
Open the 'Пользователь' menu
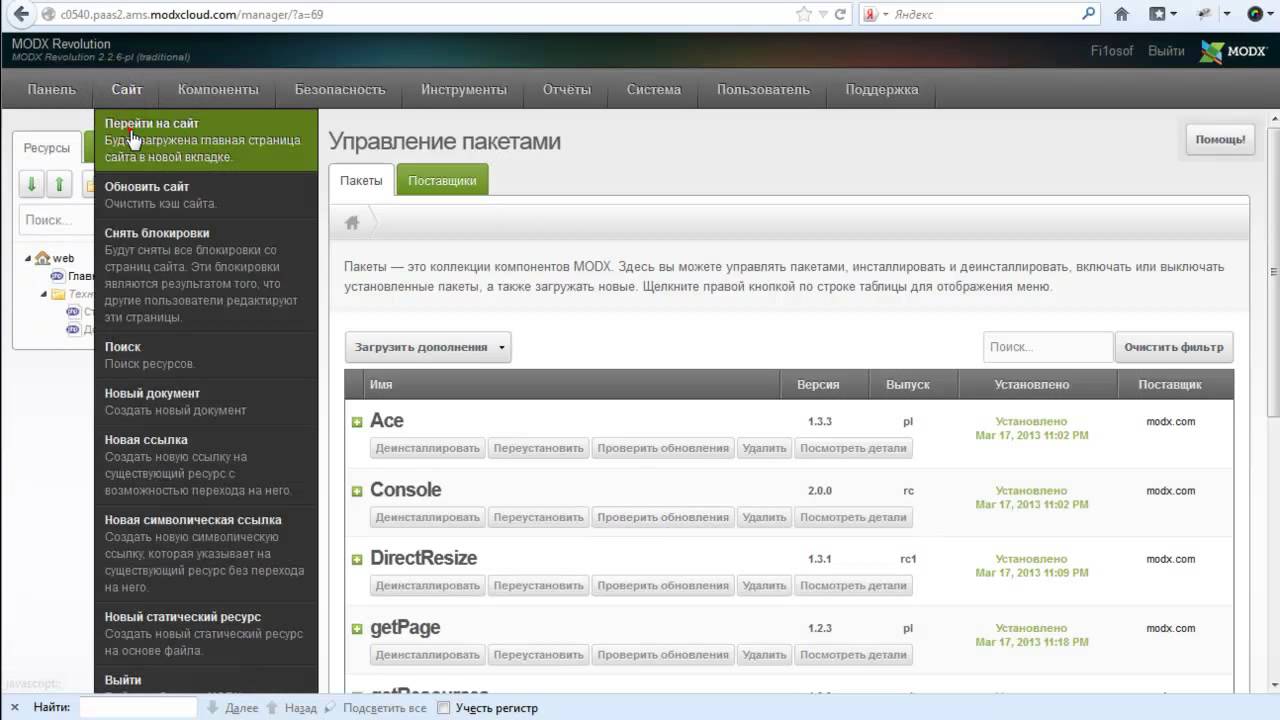click(x=763, y=89)
